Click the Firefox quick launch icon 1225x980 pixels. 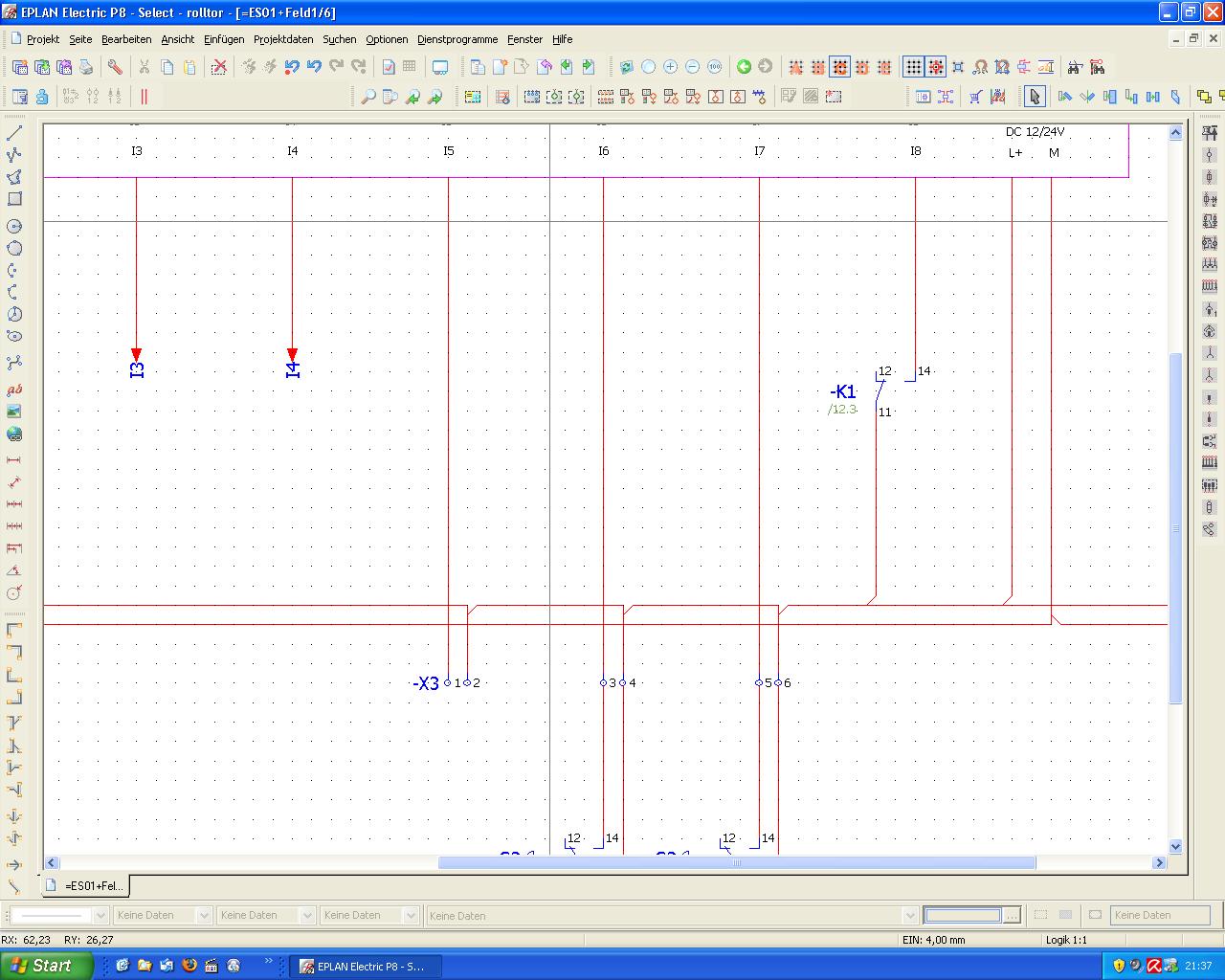point(189,966)
